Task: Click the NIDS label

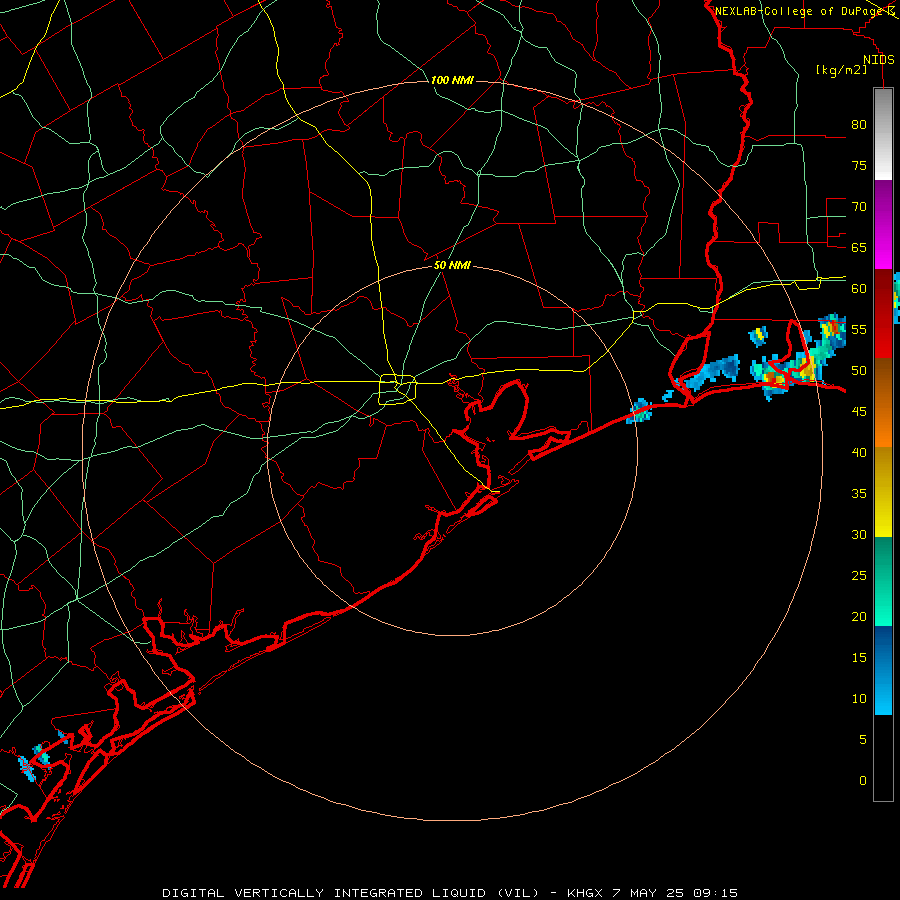Action: click(879, 60)
